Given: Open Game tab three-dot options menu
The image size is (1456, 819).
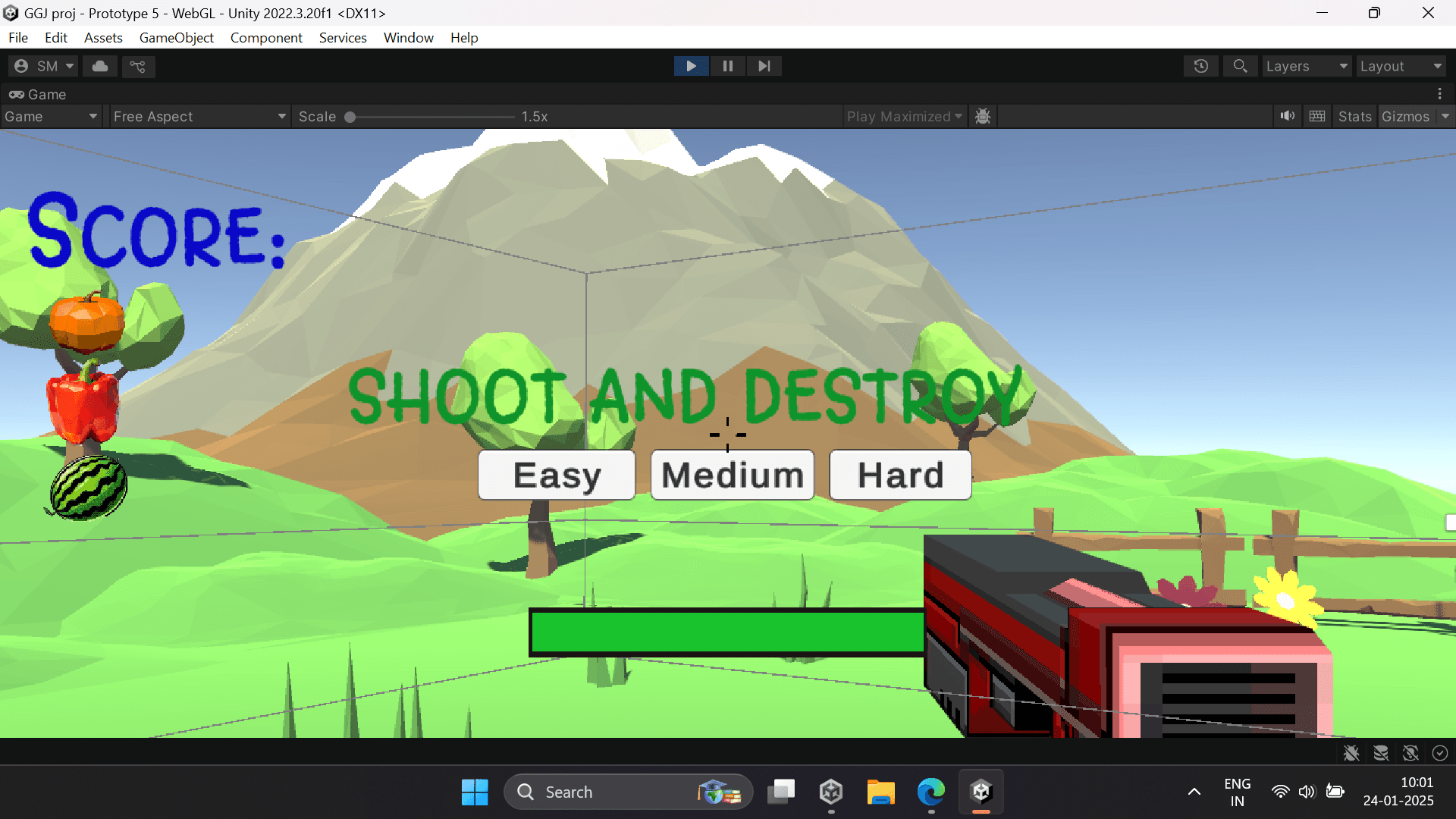Looking at the screenshot, I should pos(1439,94).
